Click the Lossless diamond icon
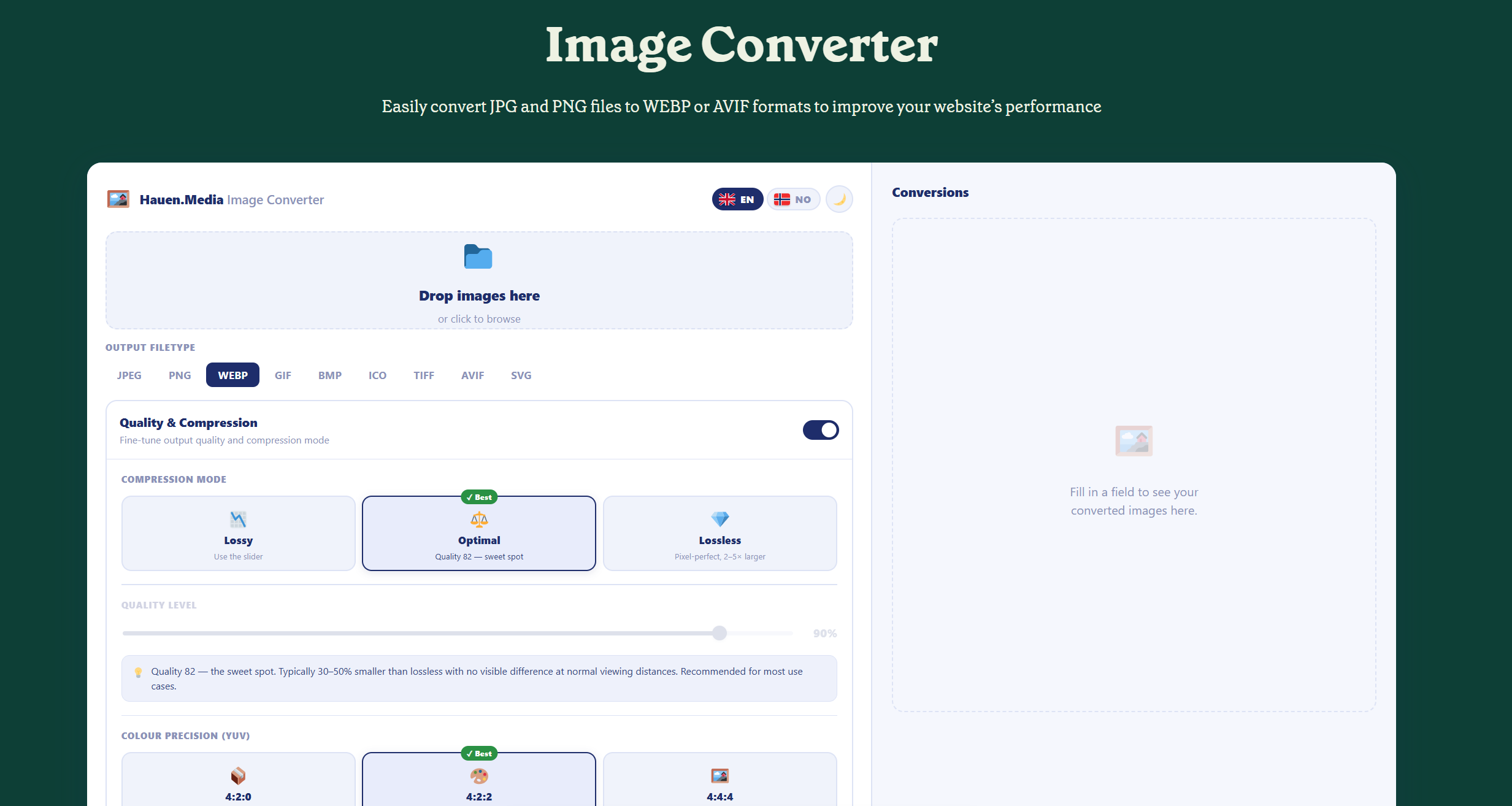The width and height of the screenshot is (1512, 806). (x=720, y=520)
